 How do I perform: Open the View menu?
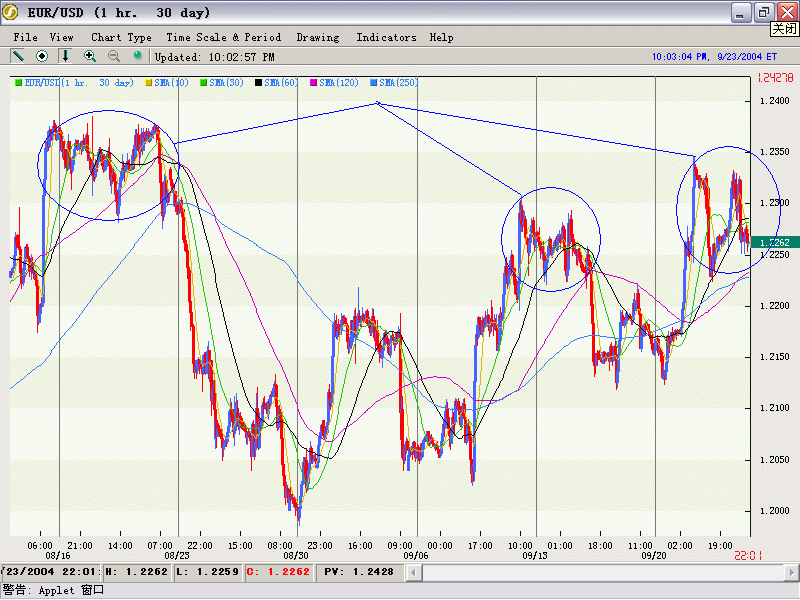[x=62, y=37]
